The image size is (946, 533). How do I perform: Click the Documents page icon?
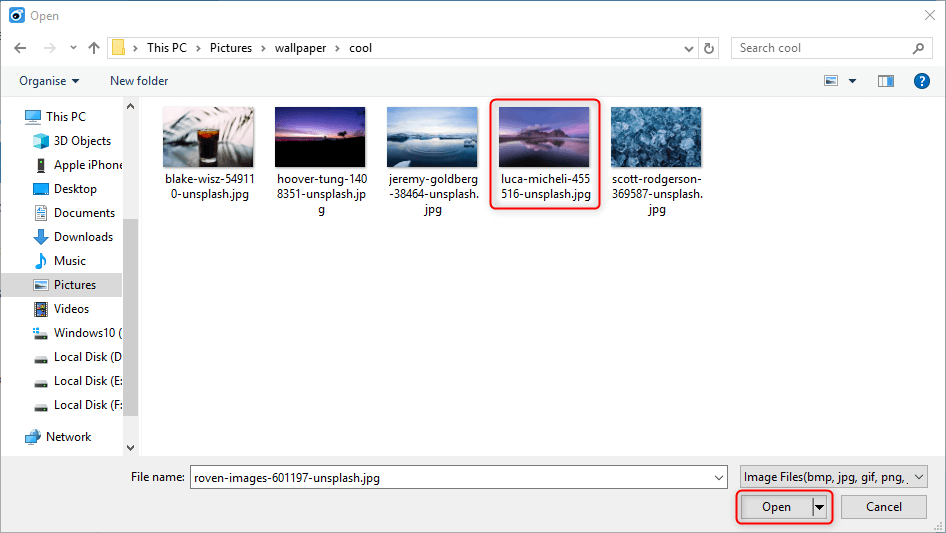[x=40, y=213]
